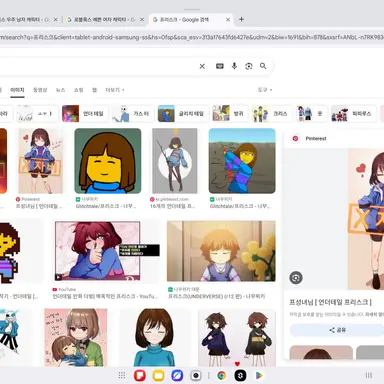Click the 퍼피루스 filter chip
The height and width of the screenshot is (384, 384).
[x=354, y=114]
